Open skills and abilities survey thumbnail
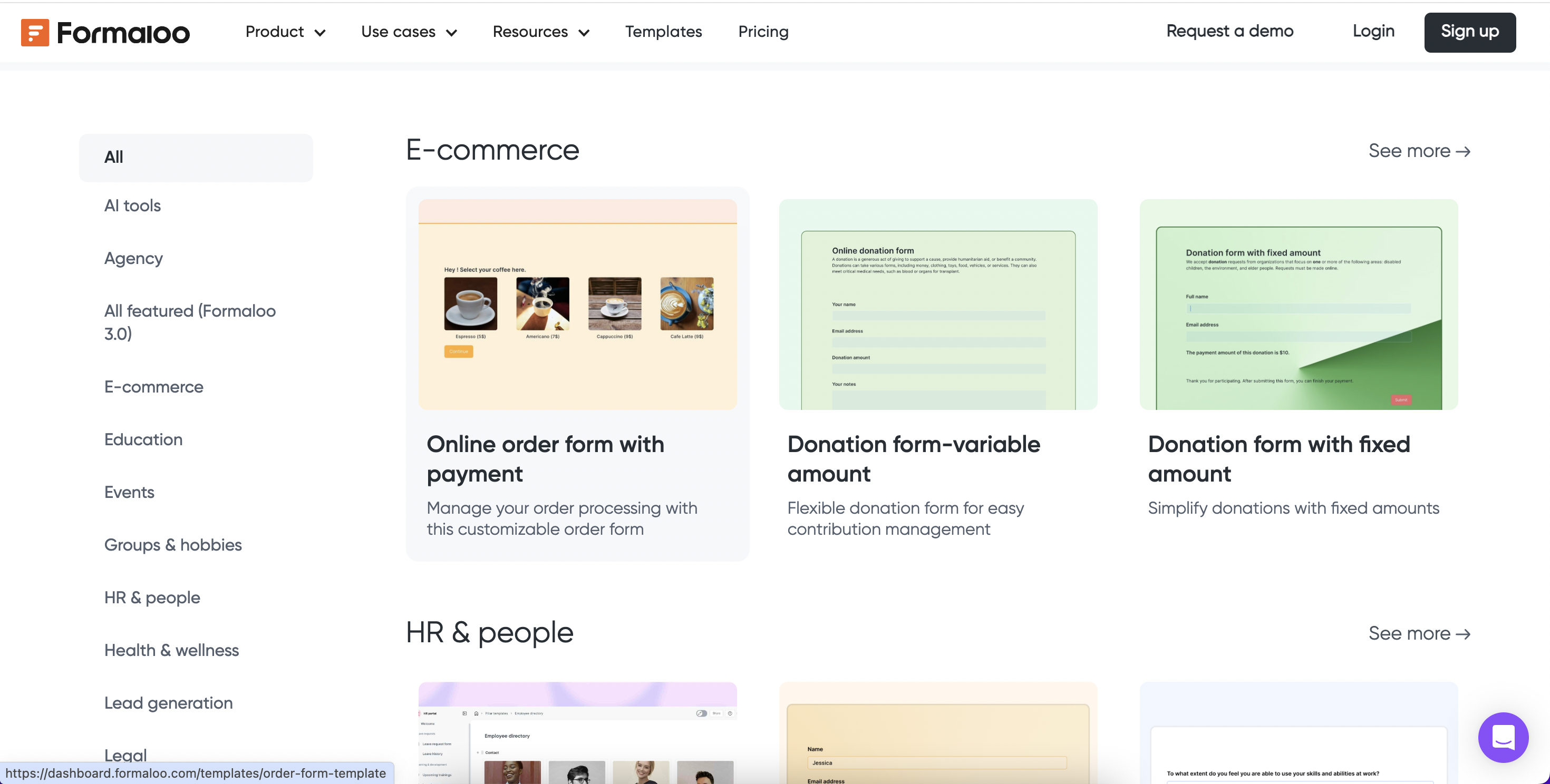The image size is (1550, 784). click(x=1299, y=733)
